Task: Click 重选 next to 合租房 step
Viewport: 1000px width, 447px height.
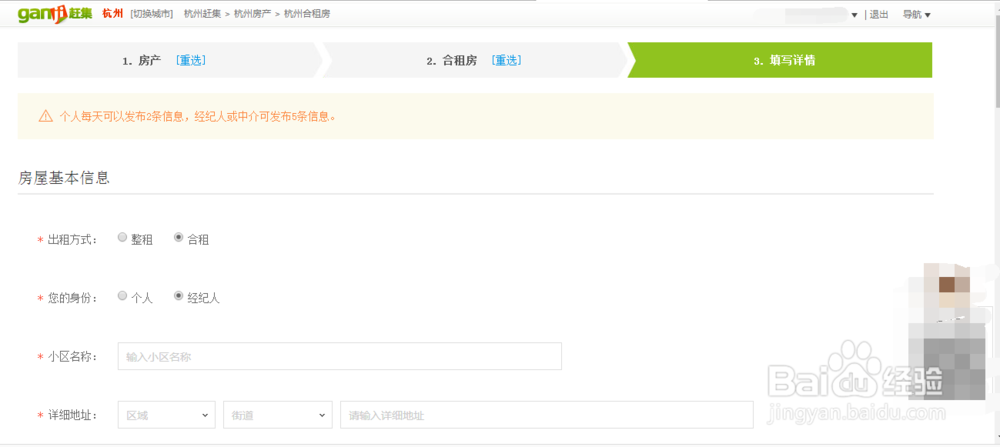Action: (x=507, y=61)
